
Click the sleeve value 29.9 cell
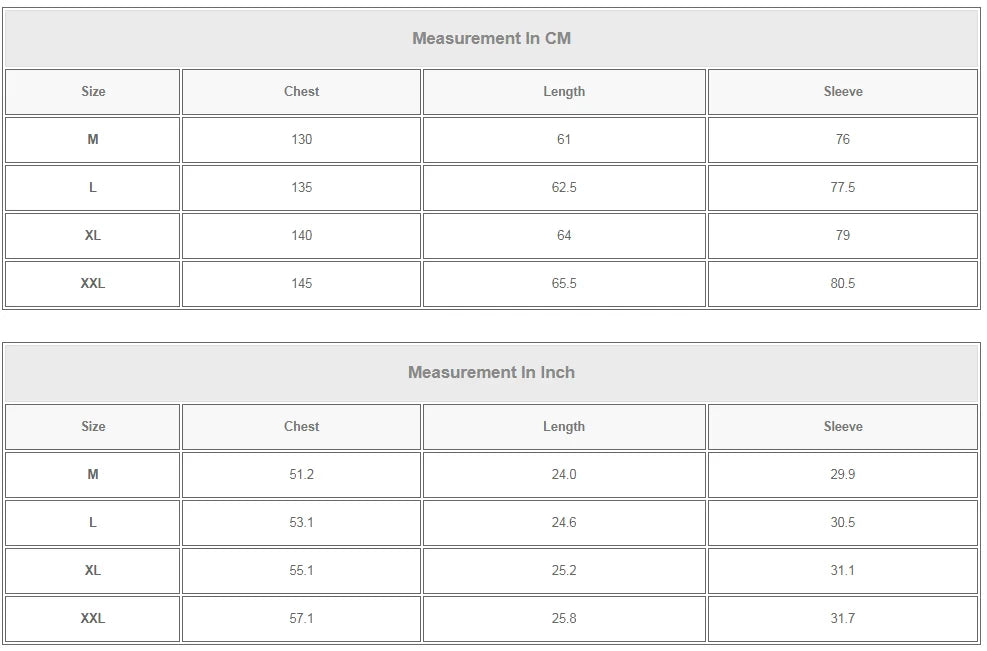coord(842,474)
